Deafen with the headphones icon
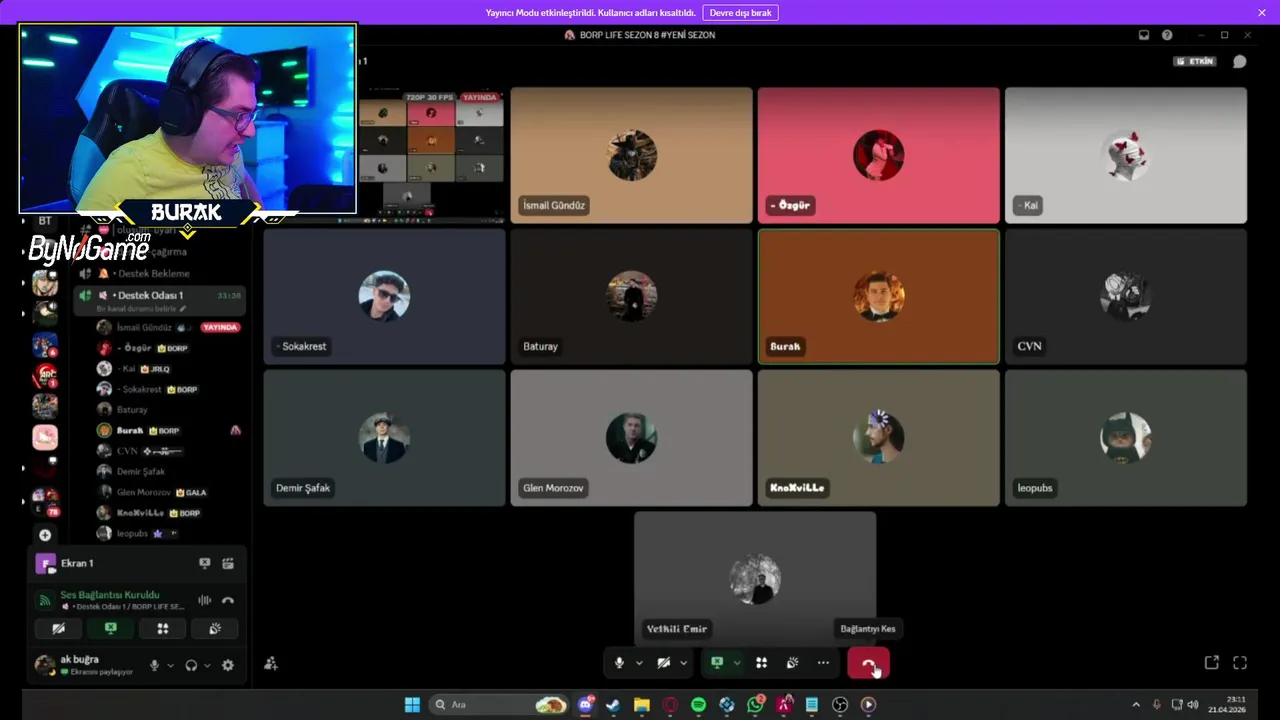Image resolution: width=1280 pixels, height=720 pixels. click(191, 665)
